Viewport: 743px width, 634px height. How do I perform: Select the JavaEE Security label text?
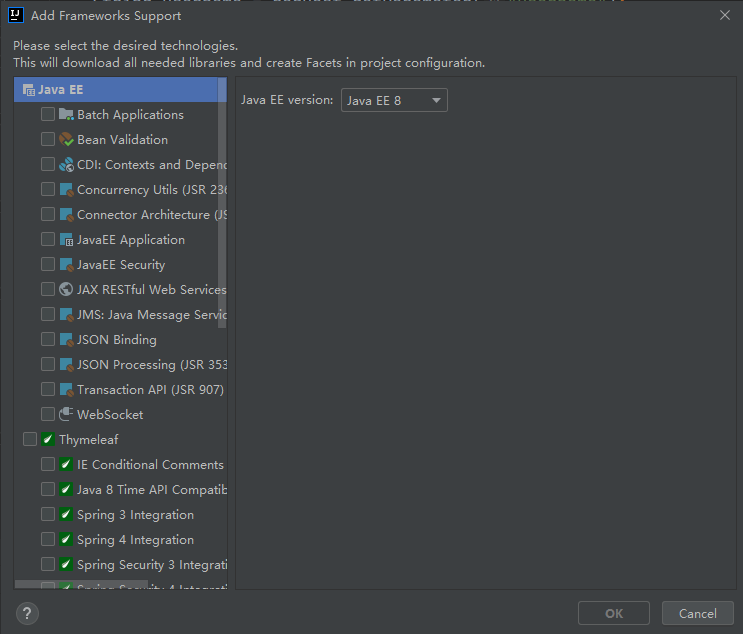121,265
